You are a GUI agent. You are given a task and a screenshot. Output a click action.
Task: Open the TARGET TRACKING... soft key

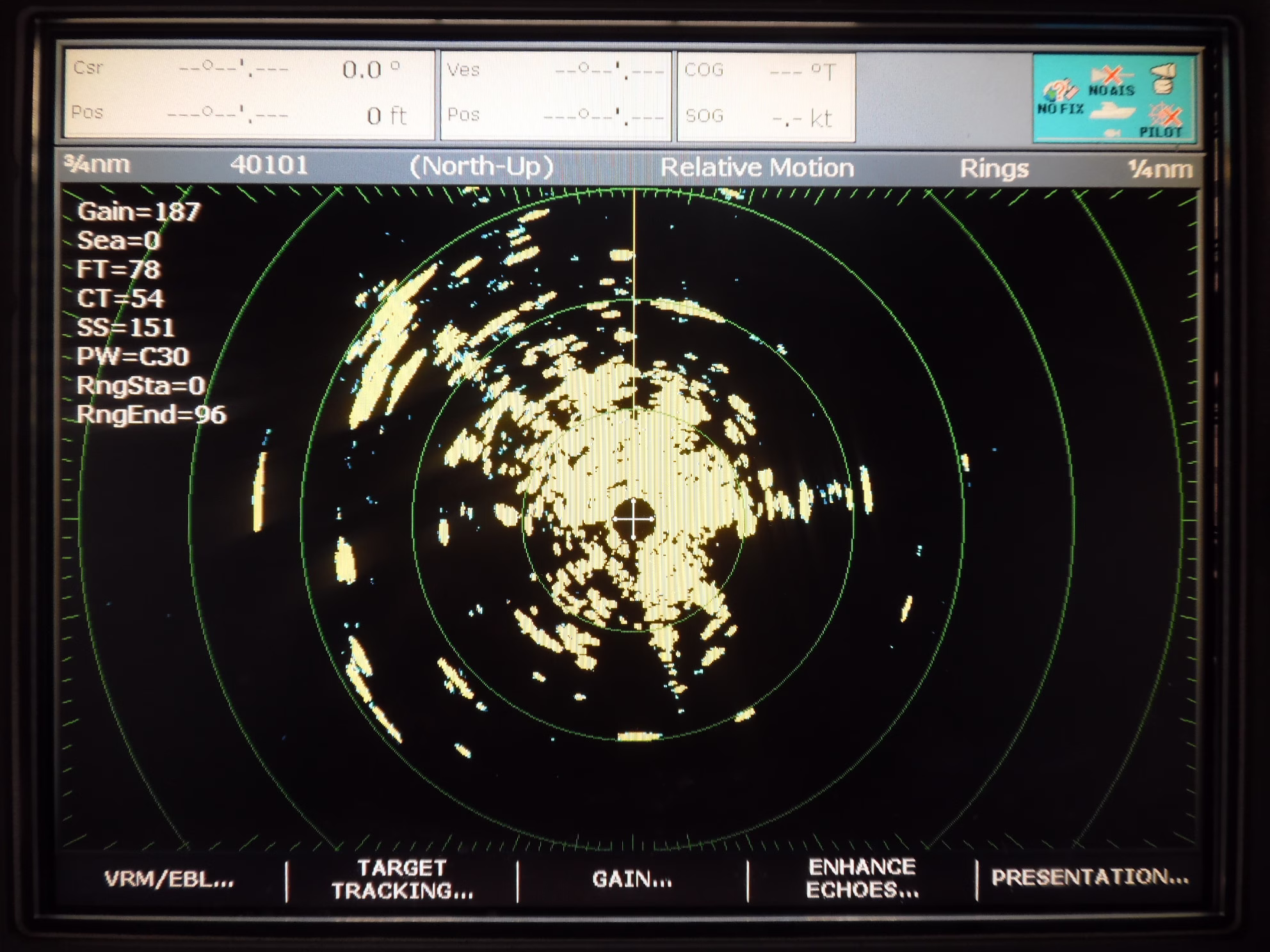[x=402, y=880]
